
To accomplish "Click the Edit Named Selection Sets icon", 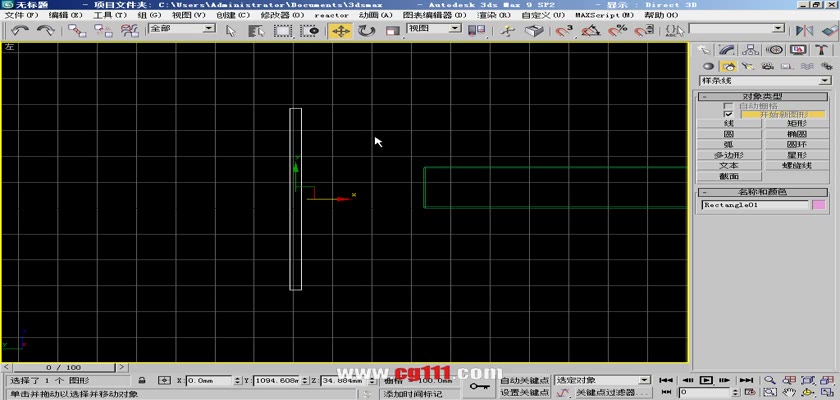I will [x=674, y=31].
